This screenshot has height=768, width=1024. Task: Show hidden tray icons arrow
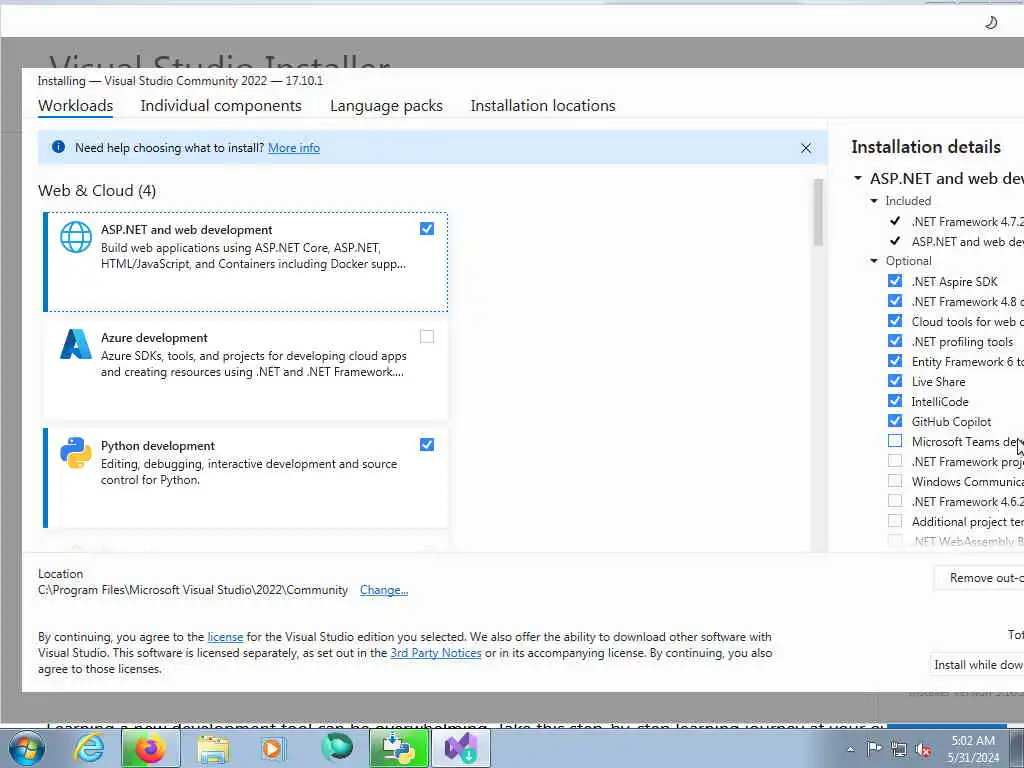click(x=850, y=749)
